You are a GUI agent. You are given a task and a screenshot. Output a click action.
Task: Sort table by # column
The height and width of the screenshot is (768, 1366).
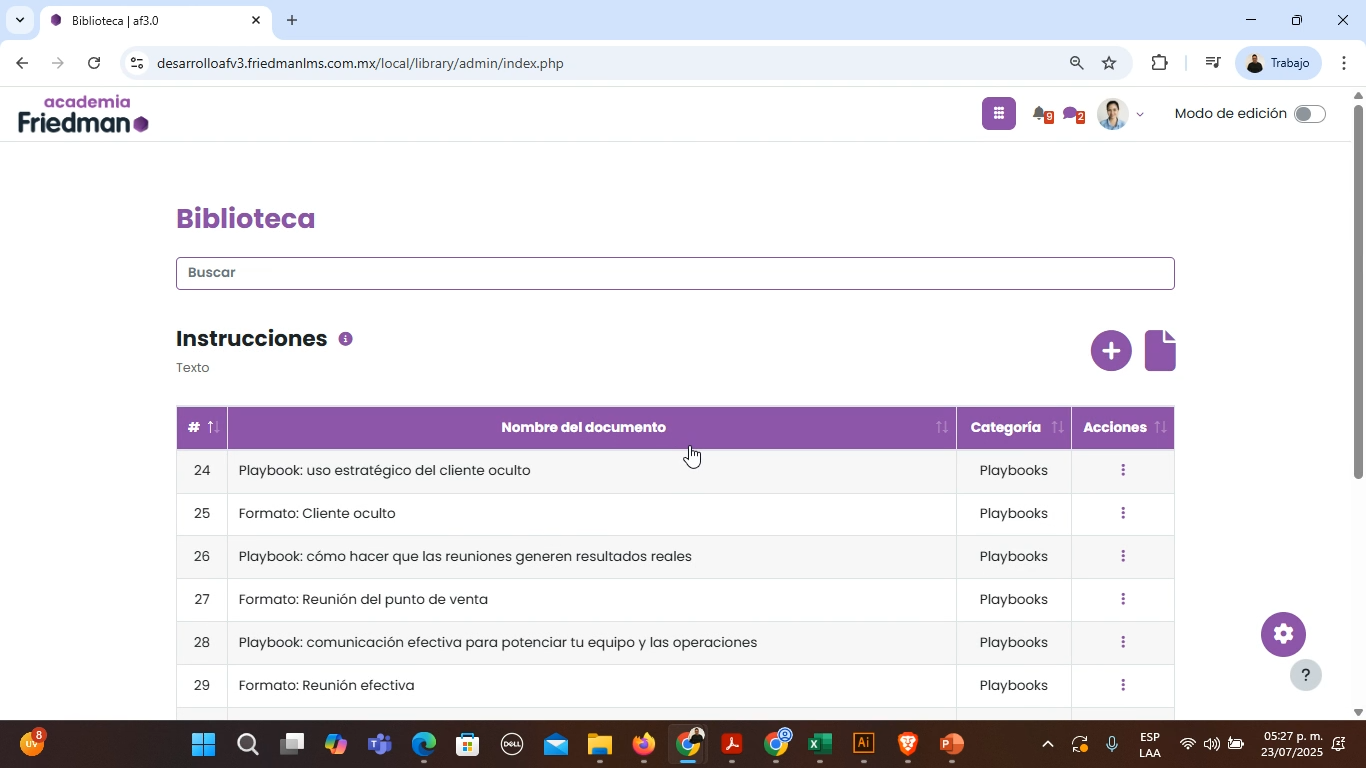202,428
